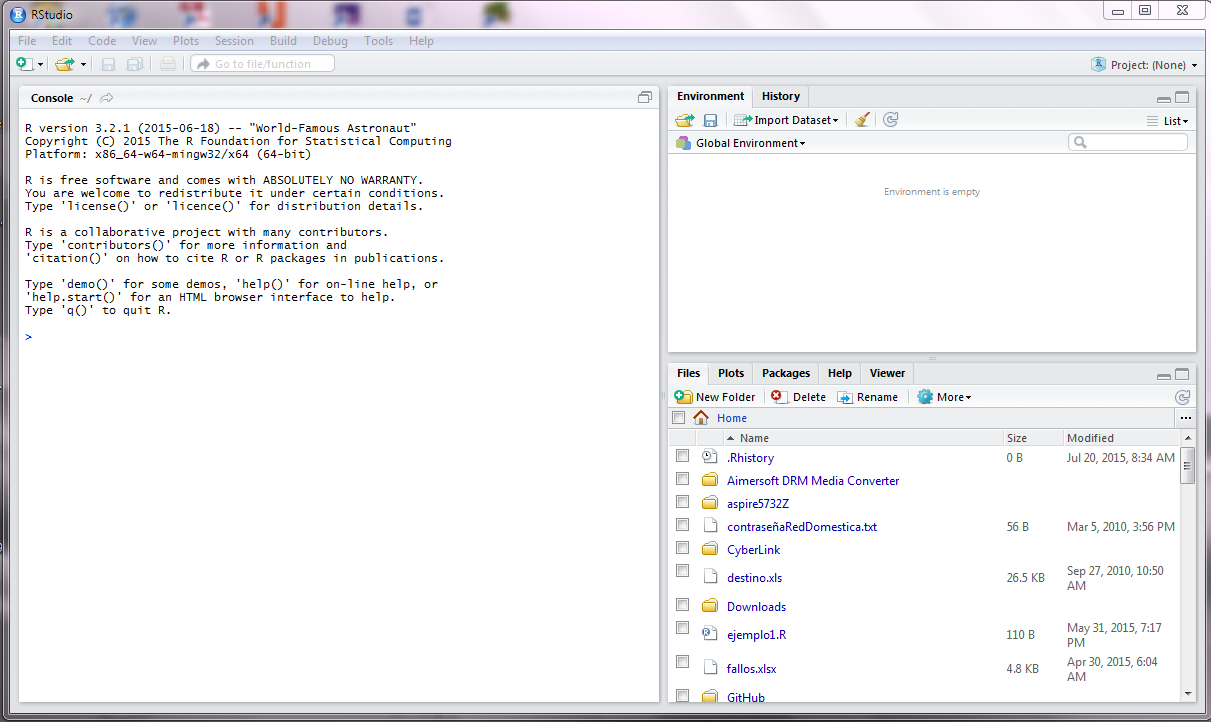Check the CyberLink folder checkbox
This screenshot has width=1211, height=722.
tap(682, 548)
